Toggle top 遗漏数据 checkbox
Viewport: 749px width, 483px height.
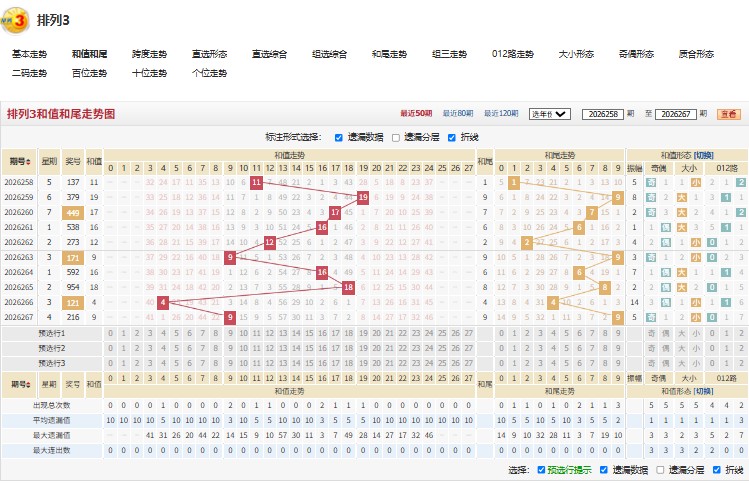(339, 138)
